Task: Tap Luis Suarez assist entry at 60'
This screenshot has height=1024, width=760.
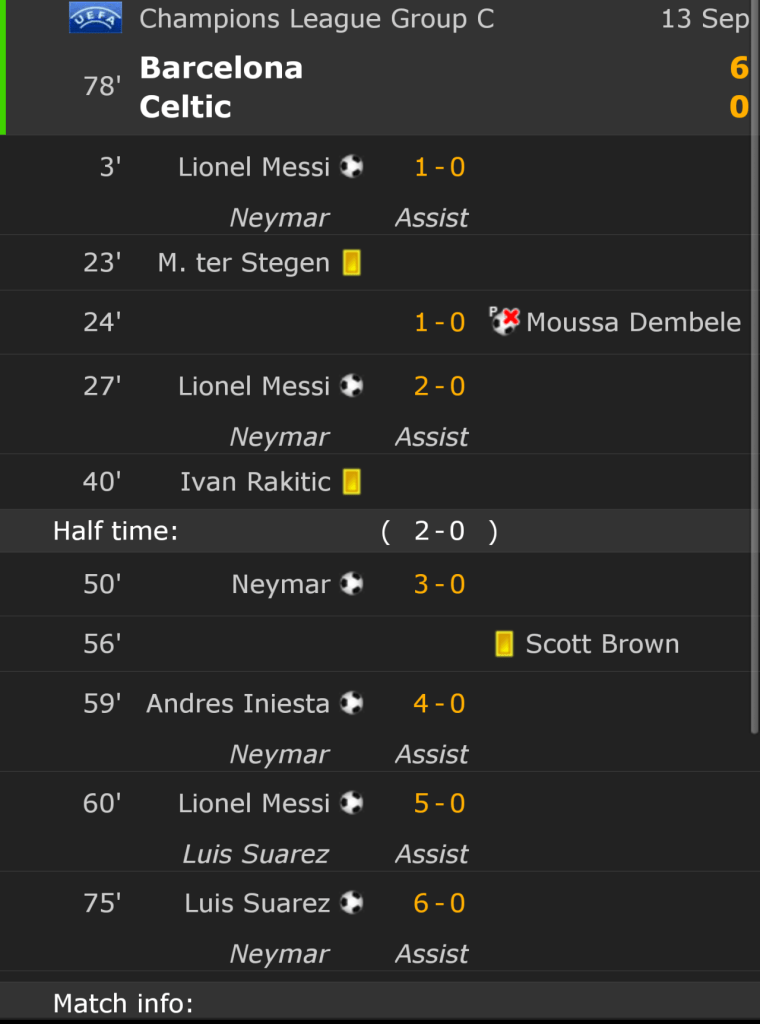Action: coord(256,854)
